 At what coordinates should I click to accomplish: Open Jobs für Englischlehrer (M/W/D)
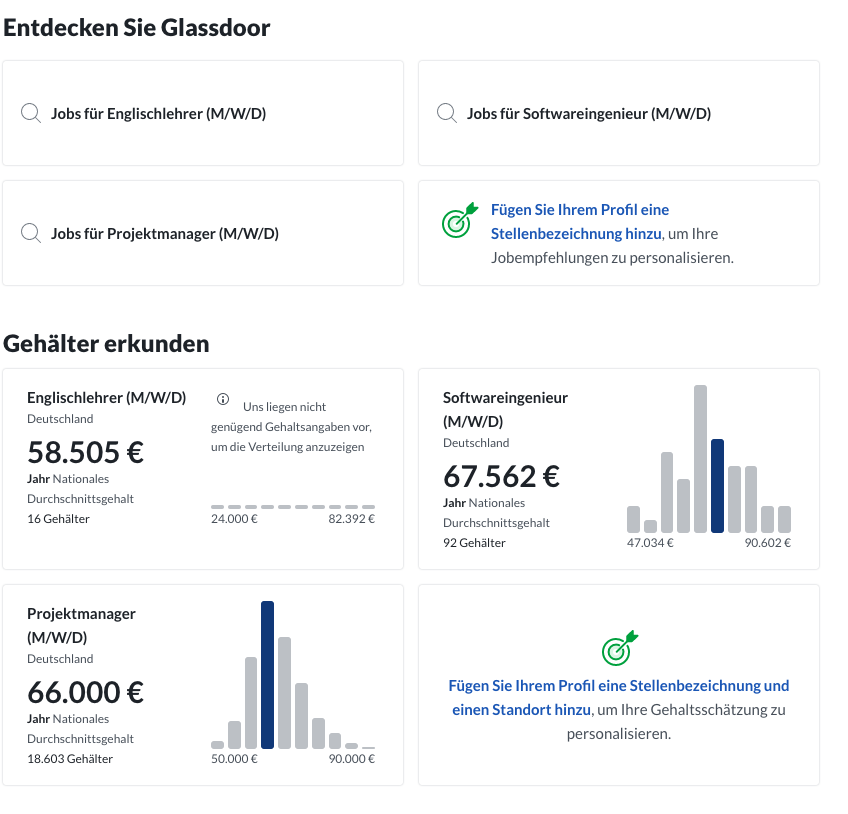pos(158,114)
